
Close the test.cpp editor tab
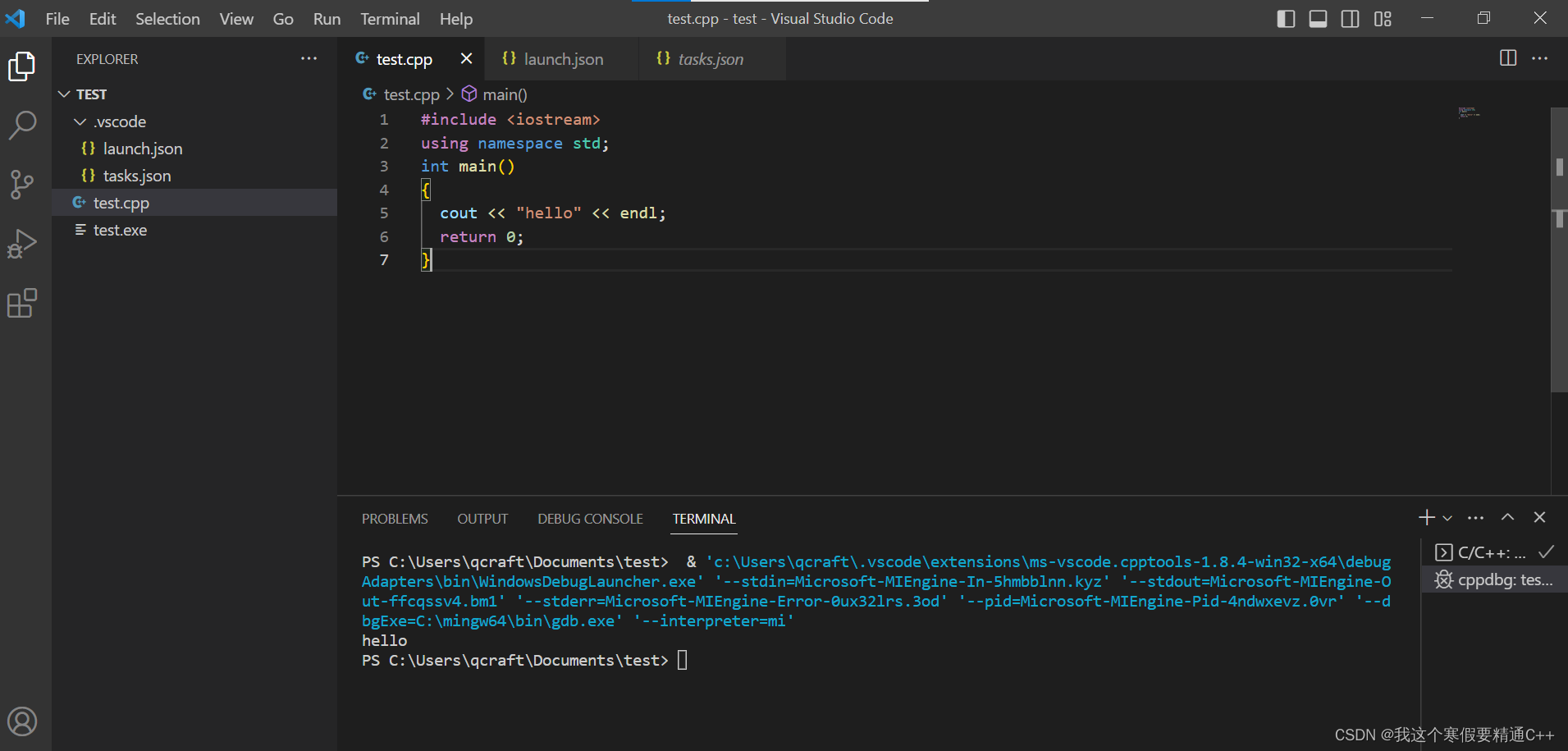pos(467,58)
